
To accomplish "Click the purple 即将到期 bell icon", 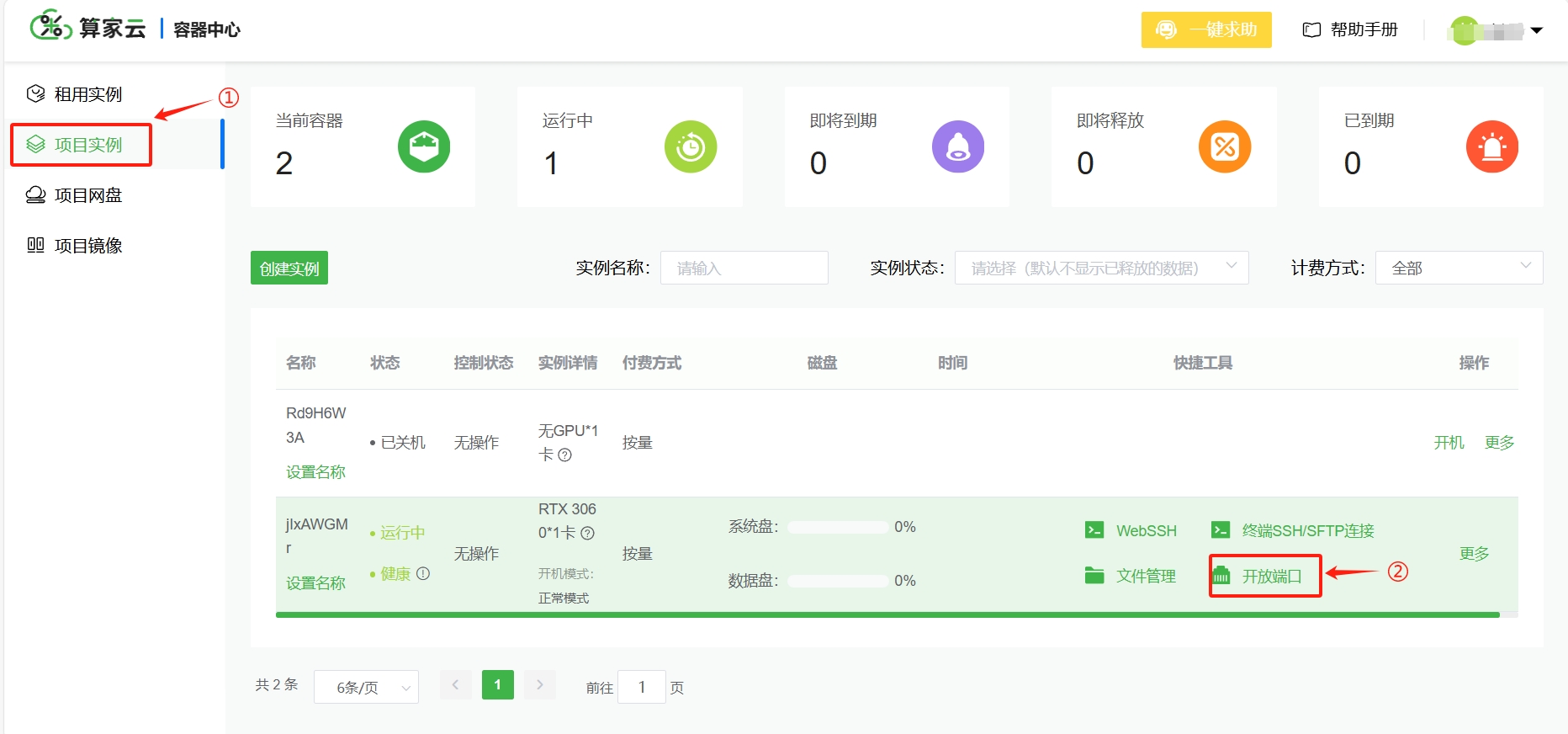I will point(958,146).
